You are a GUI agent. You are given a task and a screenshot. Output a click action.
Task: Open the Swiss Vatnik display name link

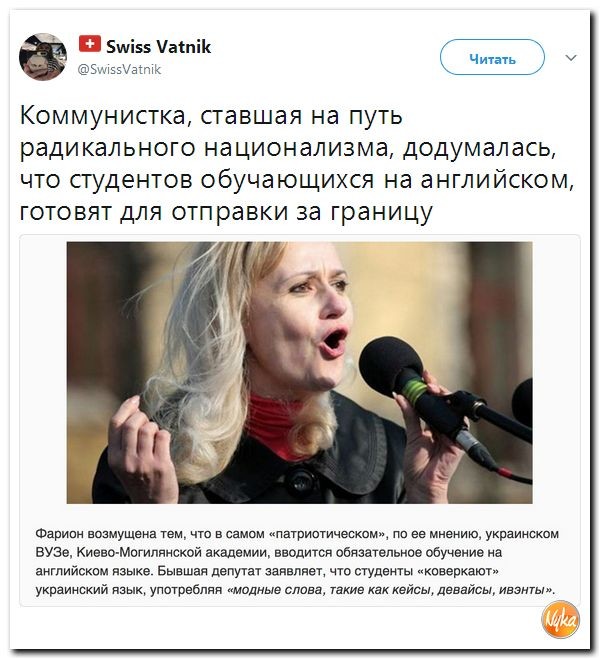click(x=158, y=46)
